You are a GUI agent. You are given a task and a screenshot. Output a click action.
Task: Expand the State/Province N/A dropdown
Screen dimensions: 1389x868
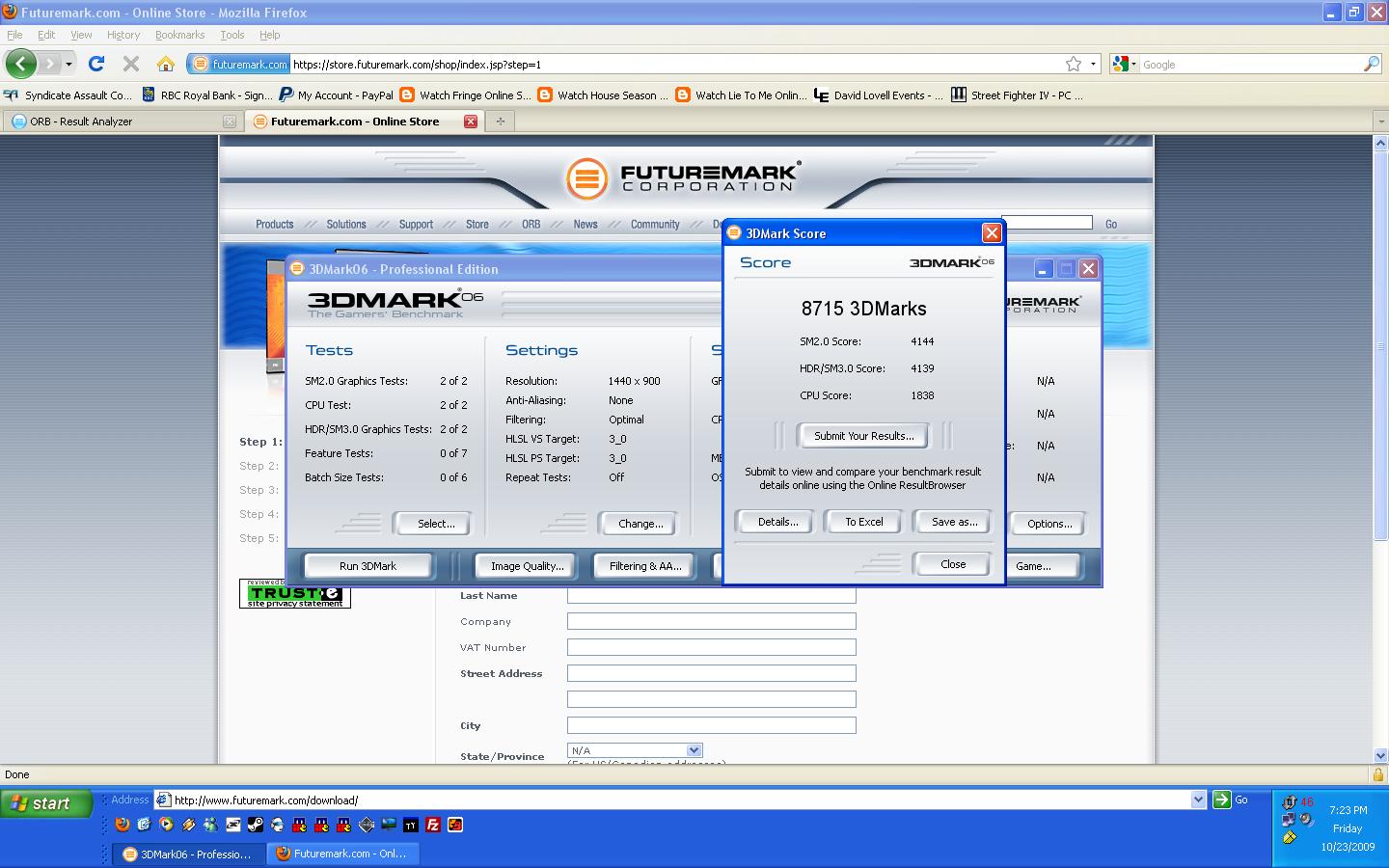[694, 750]
